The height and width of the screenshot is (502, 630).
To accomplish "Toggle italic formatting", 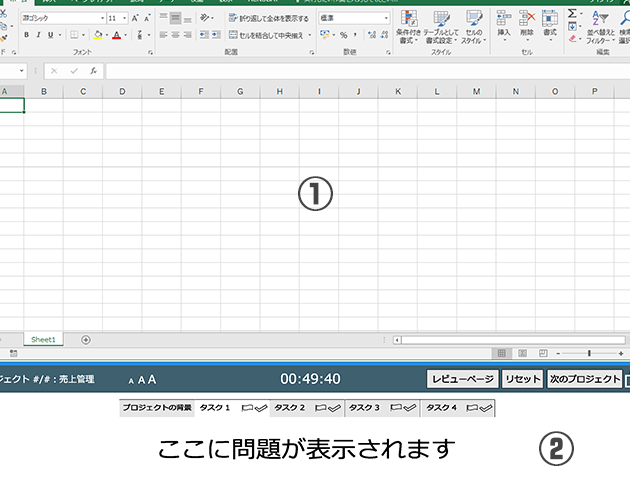I will click(39, 35).
